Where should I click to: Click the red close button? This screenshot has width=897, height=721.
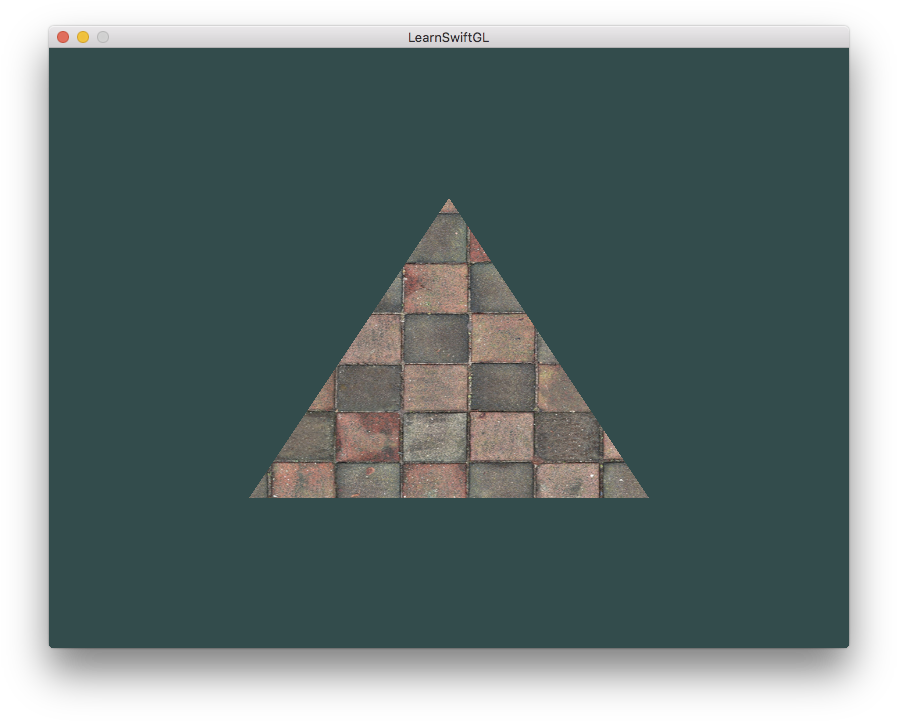[62, 36]
